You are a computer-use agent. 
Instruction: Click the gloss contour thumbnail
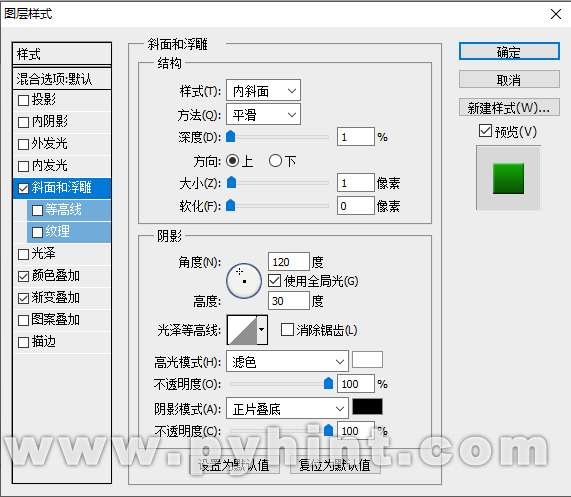242,330
